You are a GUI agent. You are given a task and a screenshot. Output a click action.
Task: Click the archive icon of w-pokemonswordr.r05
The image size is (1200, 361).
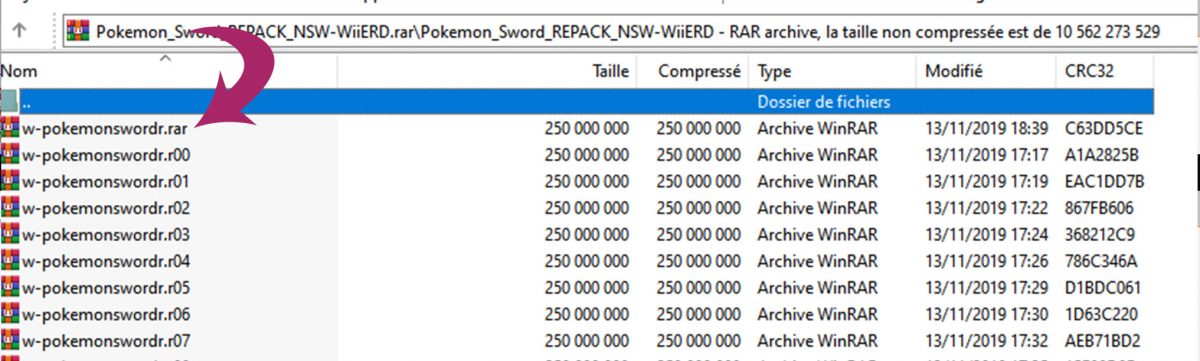(x=10, y=288)
